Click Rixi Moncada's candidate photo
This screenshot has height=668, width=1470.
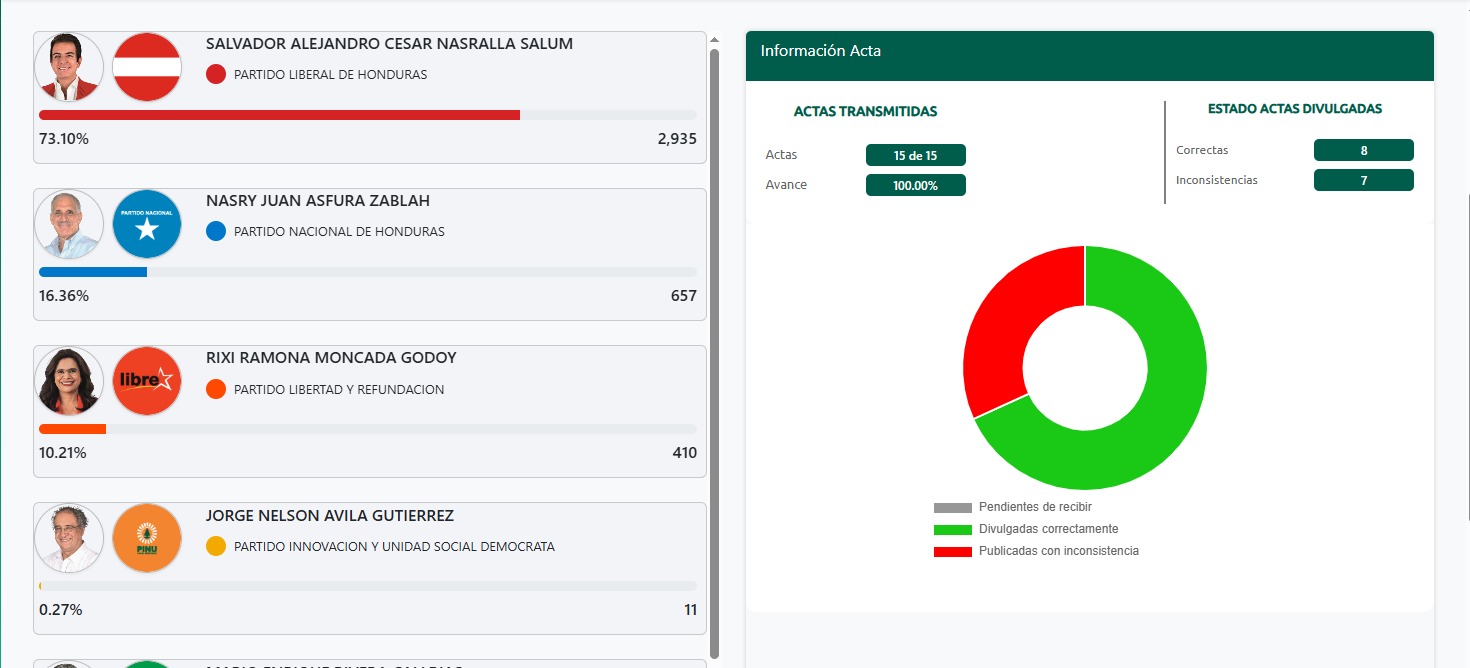click(69, 381)
